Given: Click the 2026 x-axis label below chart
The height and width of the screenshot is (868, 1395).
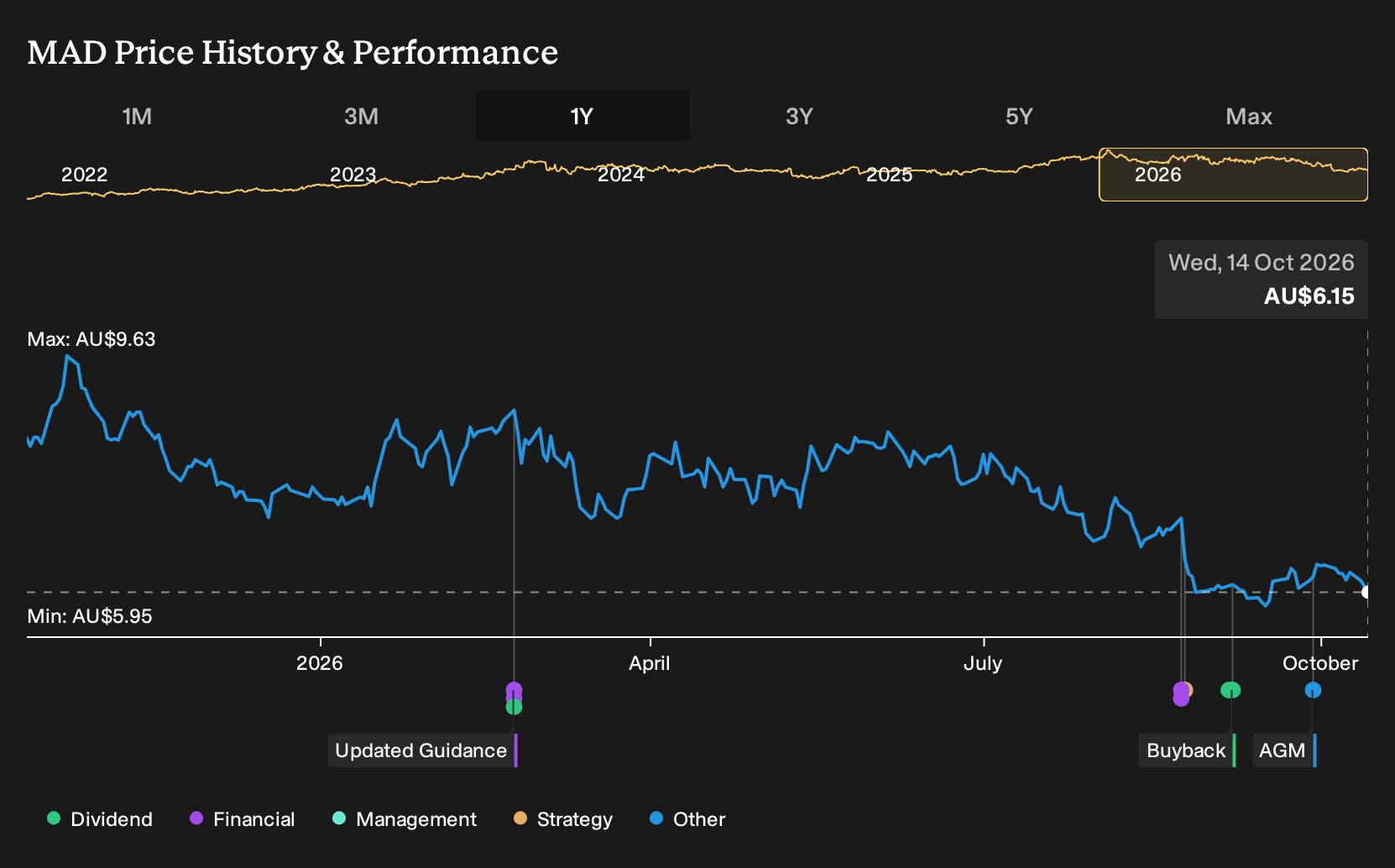Looking at the screenshot, I should click(320, 663).
